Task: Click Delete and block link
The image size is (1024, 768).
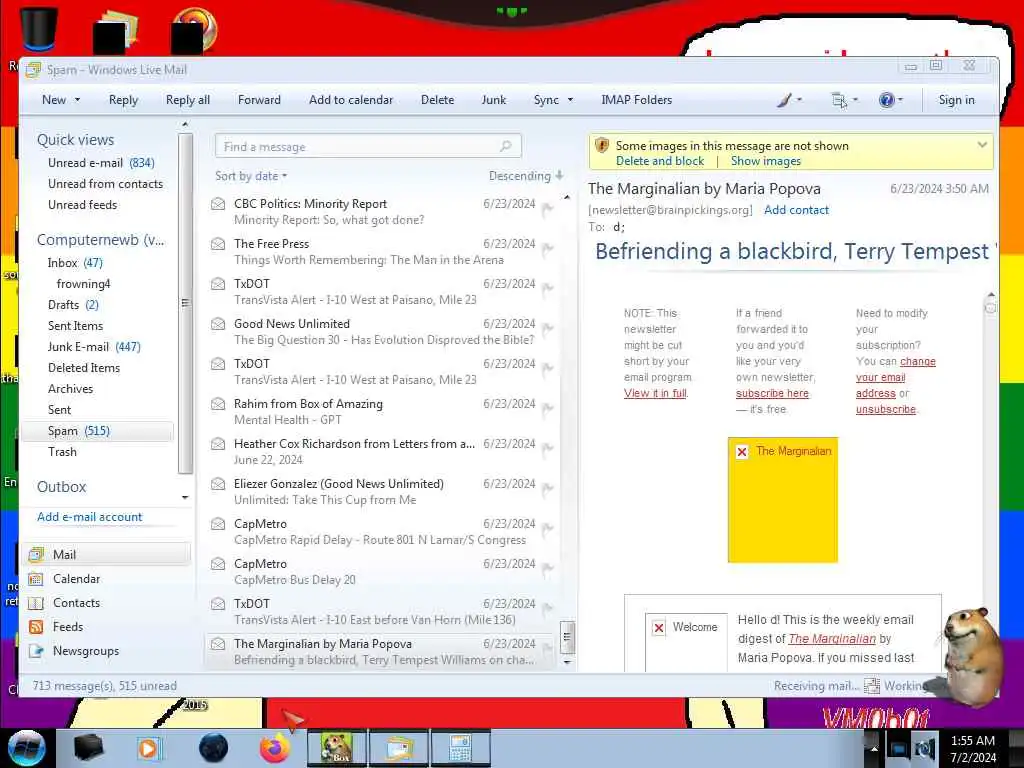Action: point(660,161)
